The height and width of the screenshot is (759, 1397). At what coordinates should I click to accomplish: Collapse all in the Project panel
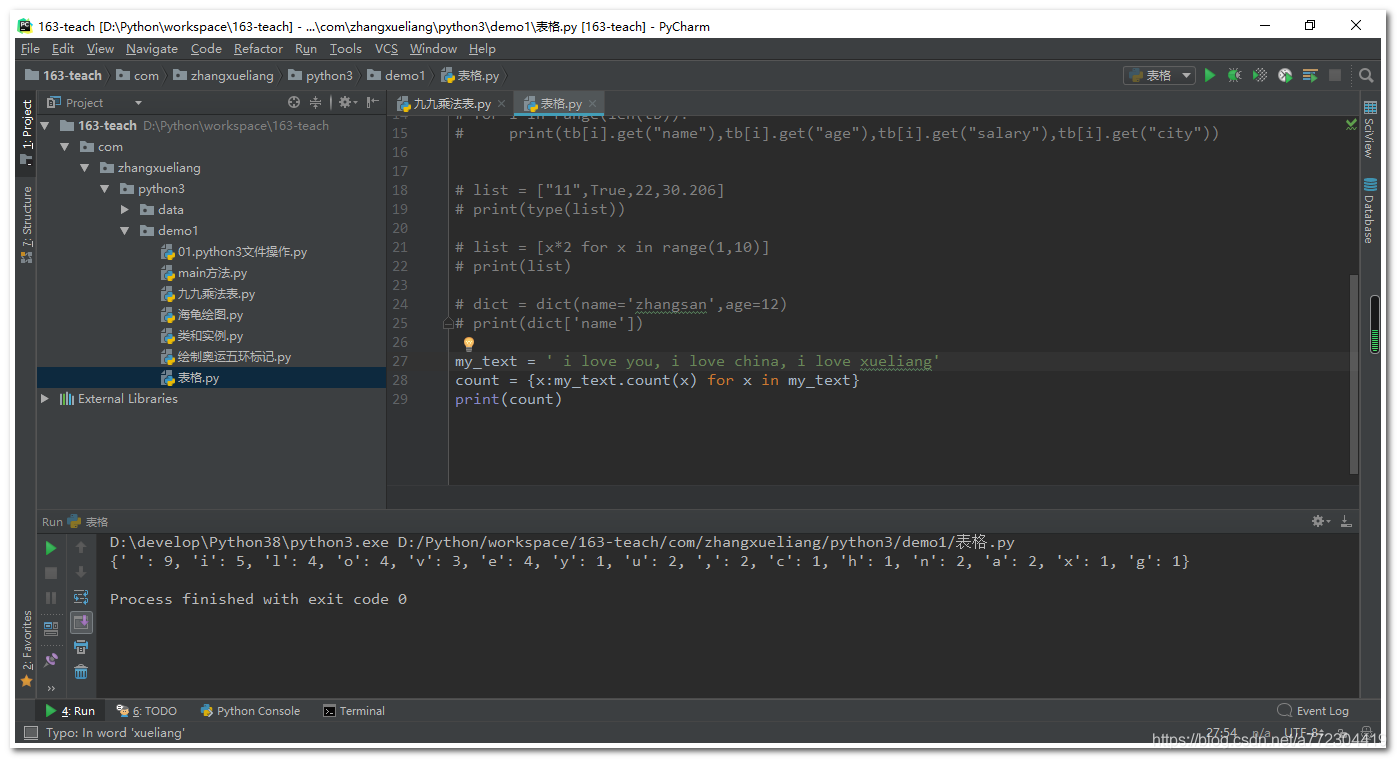316,102
